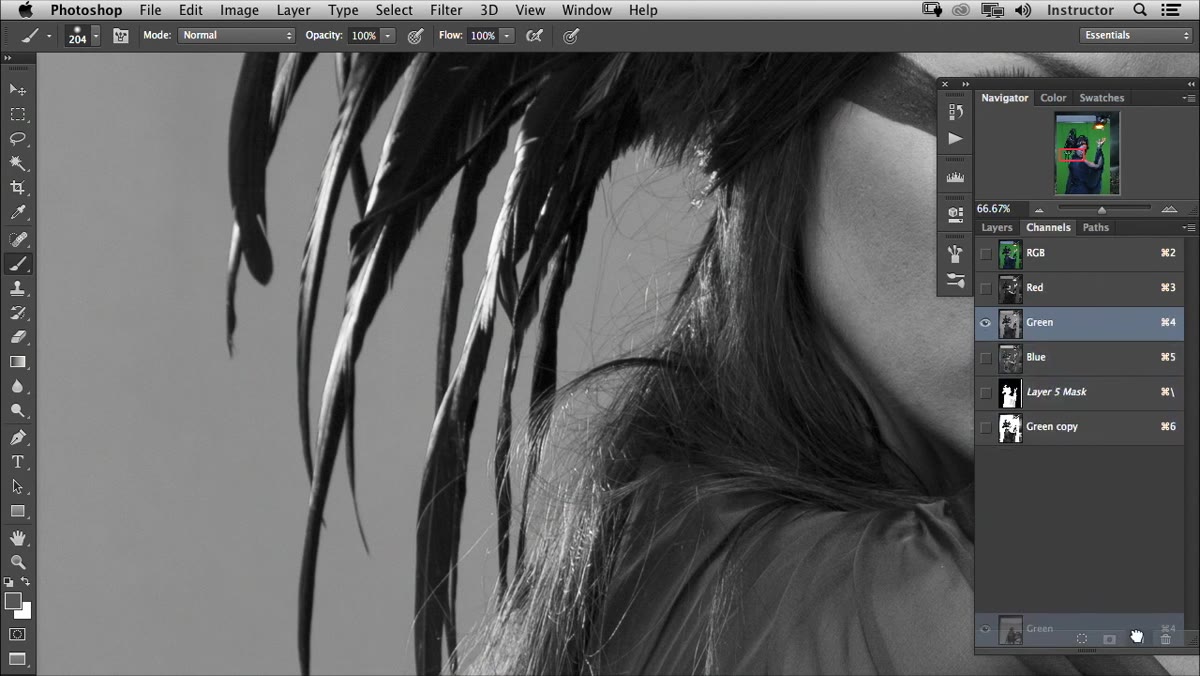Enable airbrush-style build-up
Image resolution: width=1200 pixels, height=676 pixels.
(534, 36)
